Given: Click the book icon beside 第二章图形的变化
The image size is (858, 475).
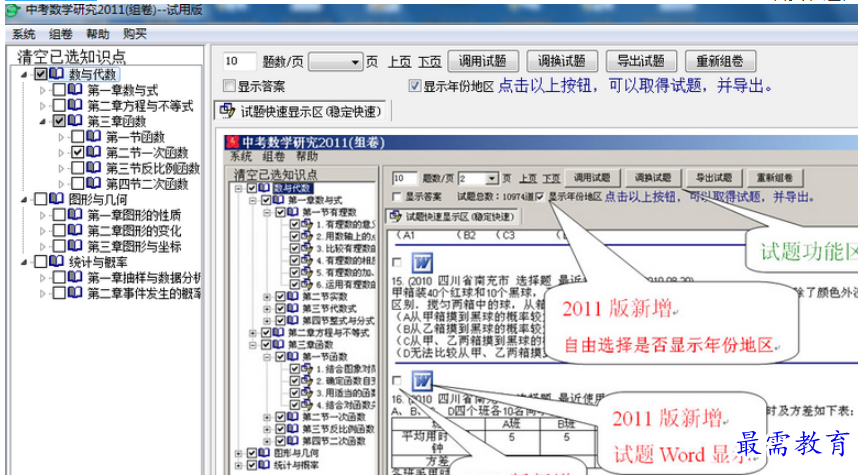Looking at the screenshot, I should 75,230.
